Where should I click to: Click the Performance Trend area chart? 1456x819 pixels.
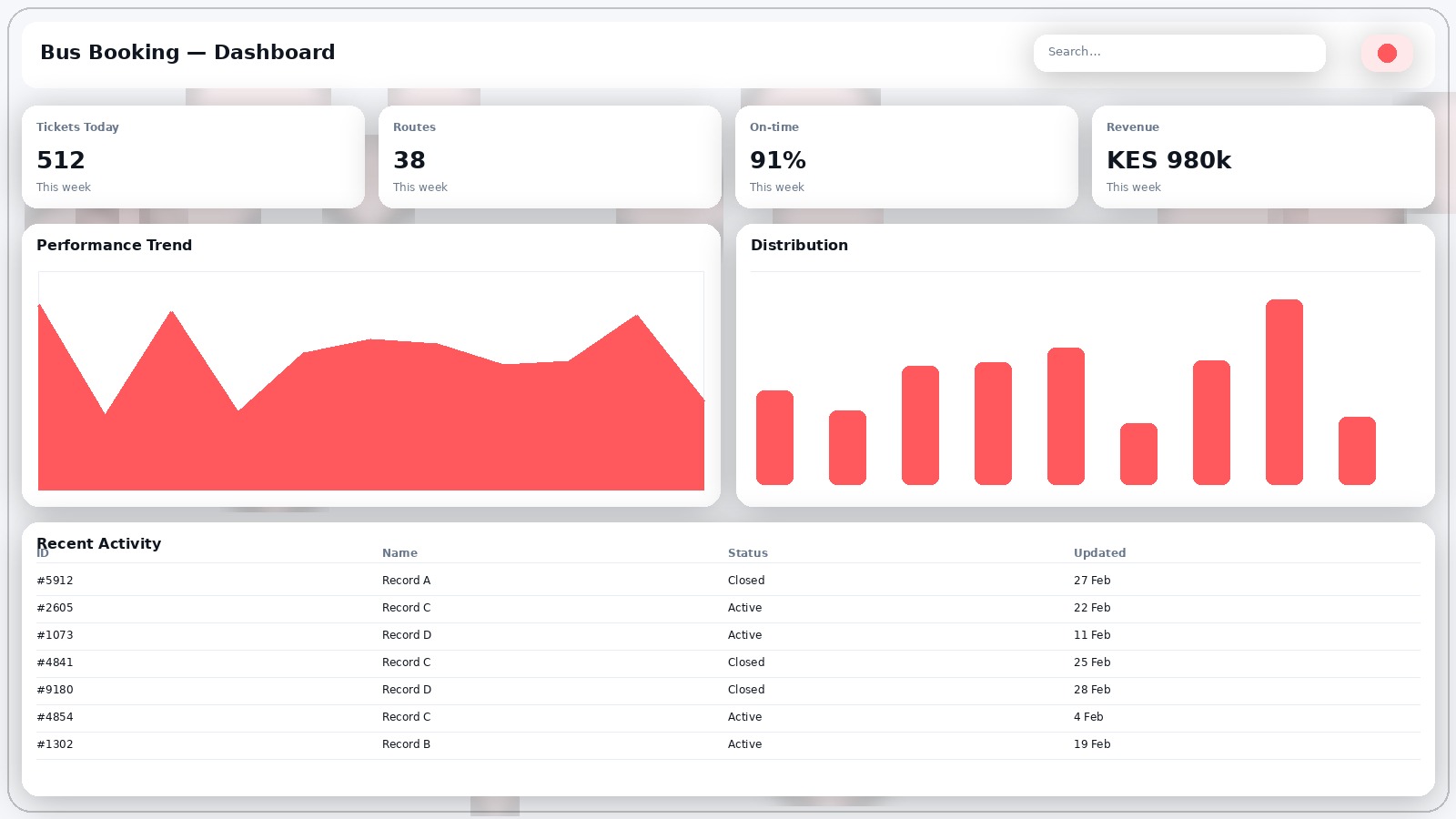pyautogui.click(x=371, y=419)
